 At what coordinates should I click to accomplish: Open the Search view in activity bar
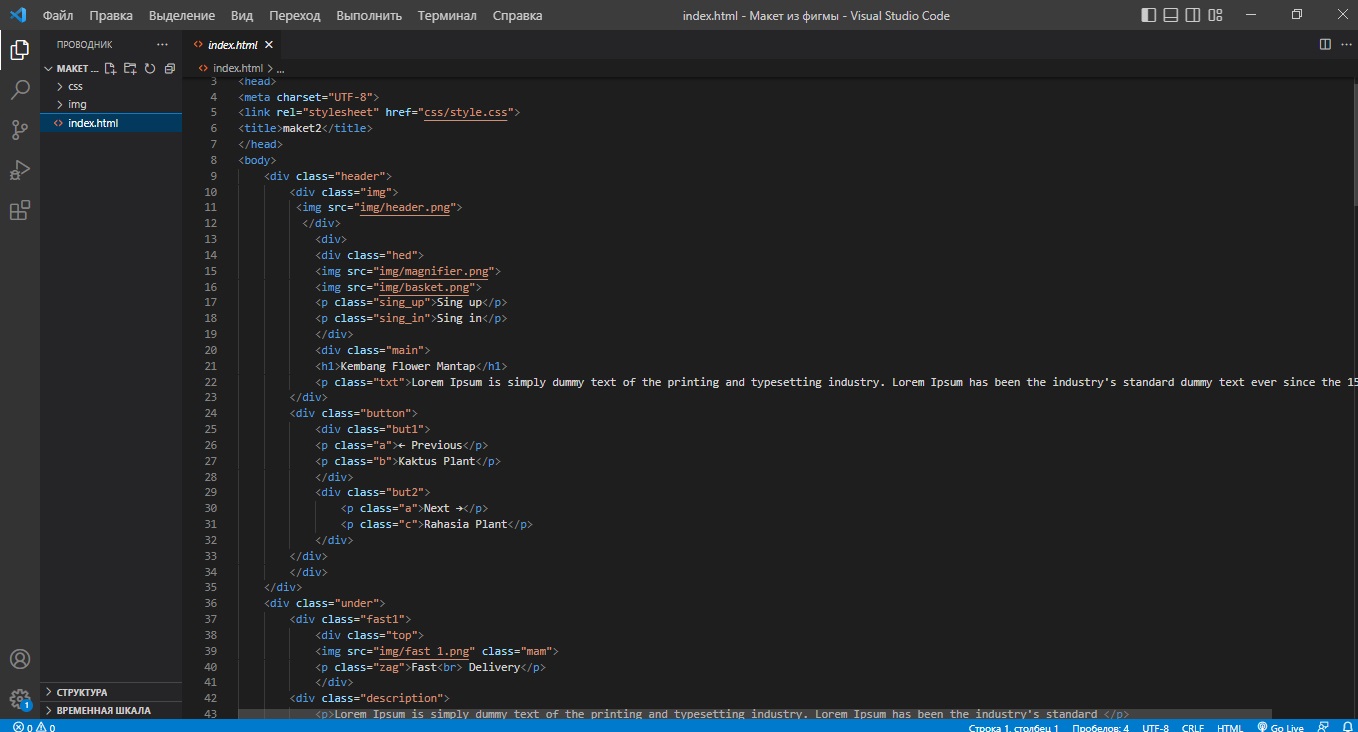point(20,90)
